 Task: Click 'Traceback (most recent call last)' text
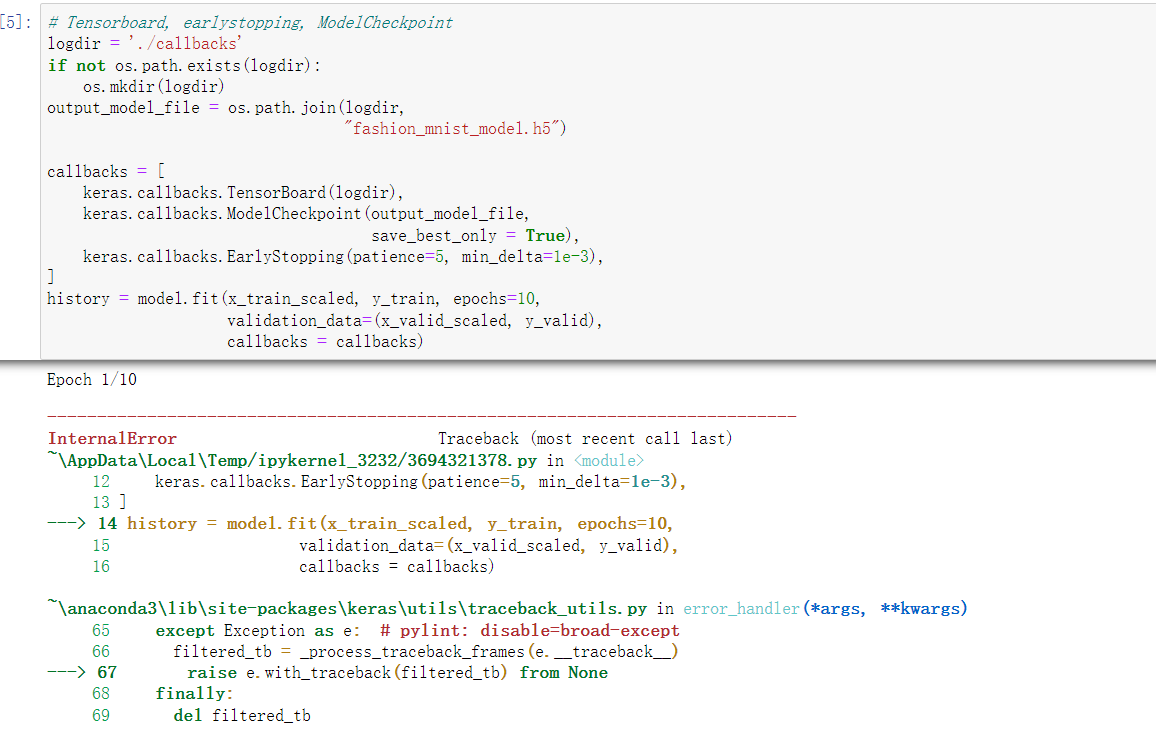pyautogui.click(x=585, y=439)
